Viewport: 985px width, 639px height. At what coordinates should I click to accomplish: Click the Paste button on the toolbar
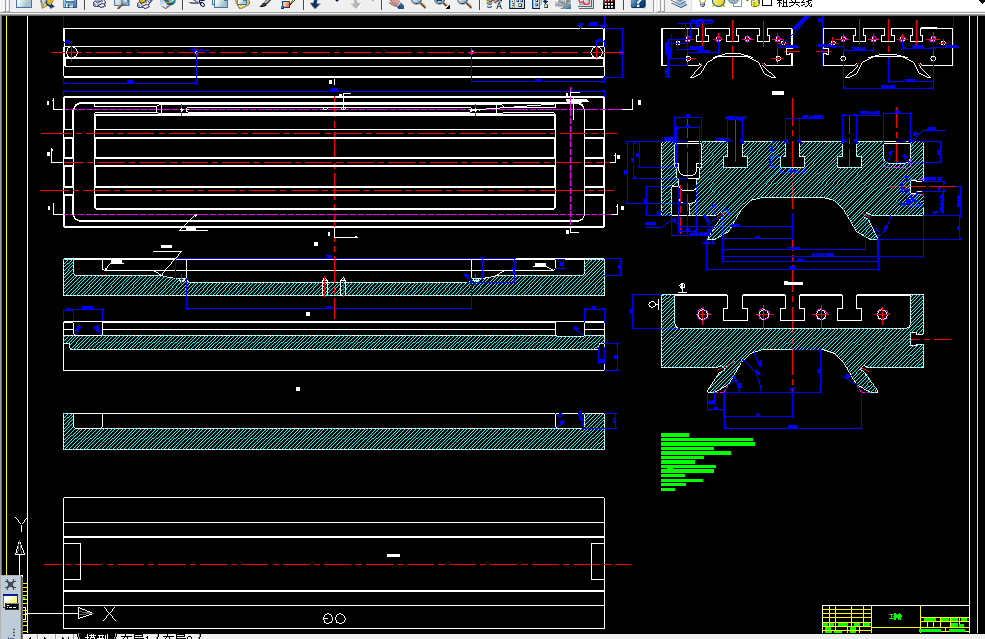click(243, 6)
